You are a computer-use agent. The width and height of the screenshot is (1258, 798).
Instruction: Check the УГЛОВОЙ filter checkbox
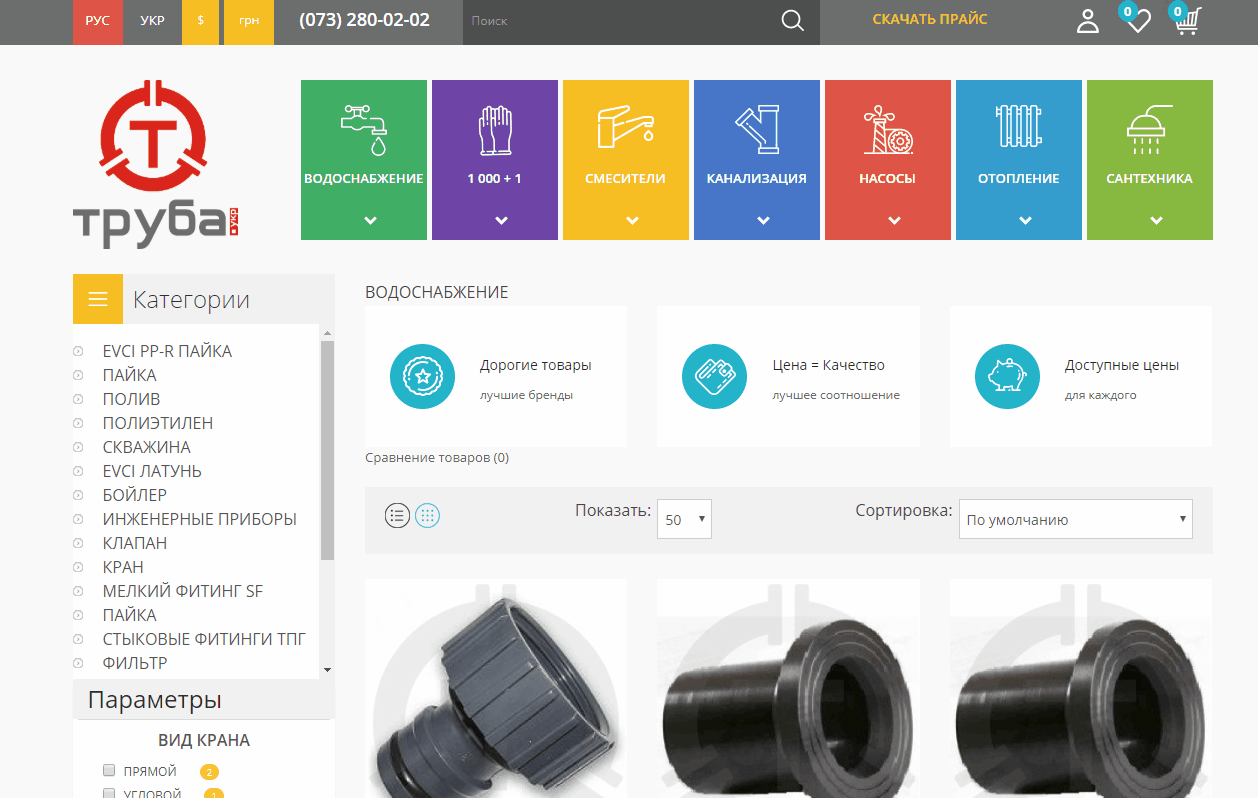coord(110,793)
